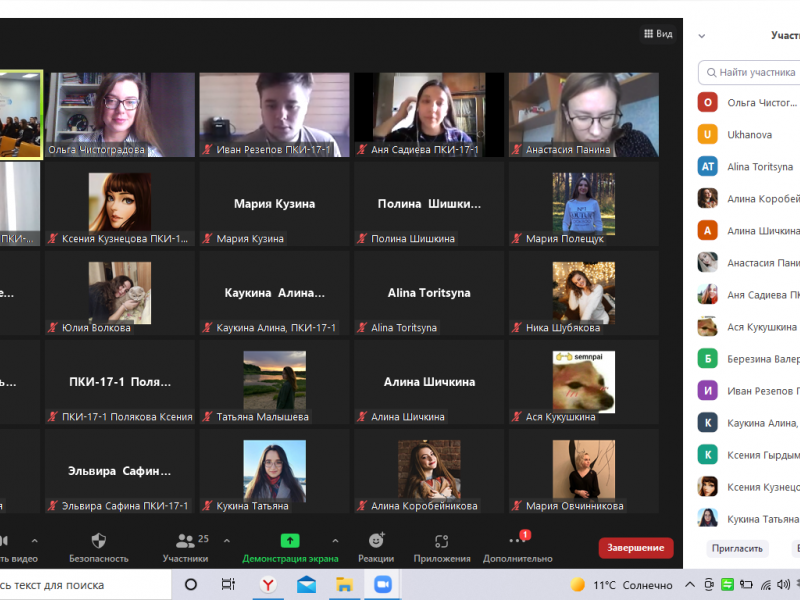Expand arrow next to Демонстрация экрана
800x600 pixels.
click(x=335, y=541)
